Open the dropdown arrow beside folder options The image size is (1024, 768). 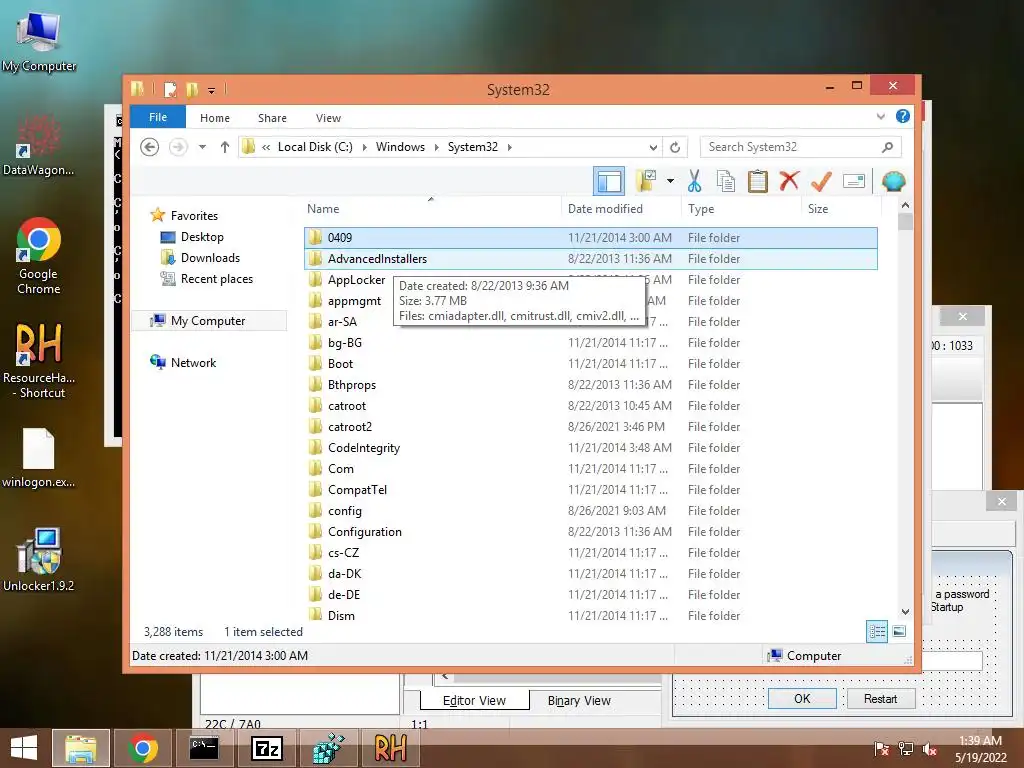point(670,181)
